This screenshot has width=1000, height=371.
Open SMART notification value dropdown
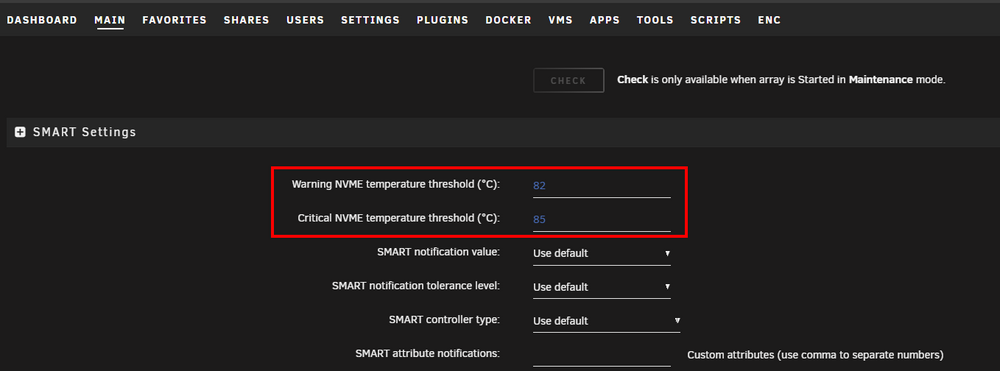point(601,254)
